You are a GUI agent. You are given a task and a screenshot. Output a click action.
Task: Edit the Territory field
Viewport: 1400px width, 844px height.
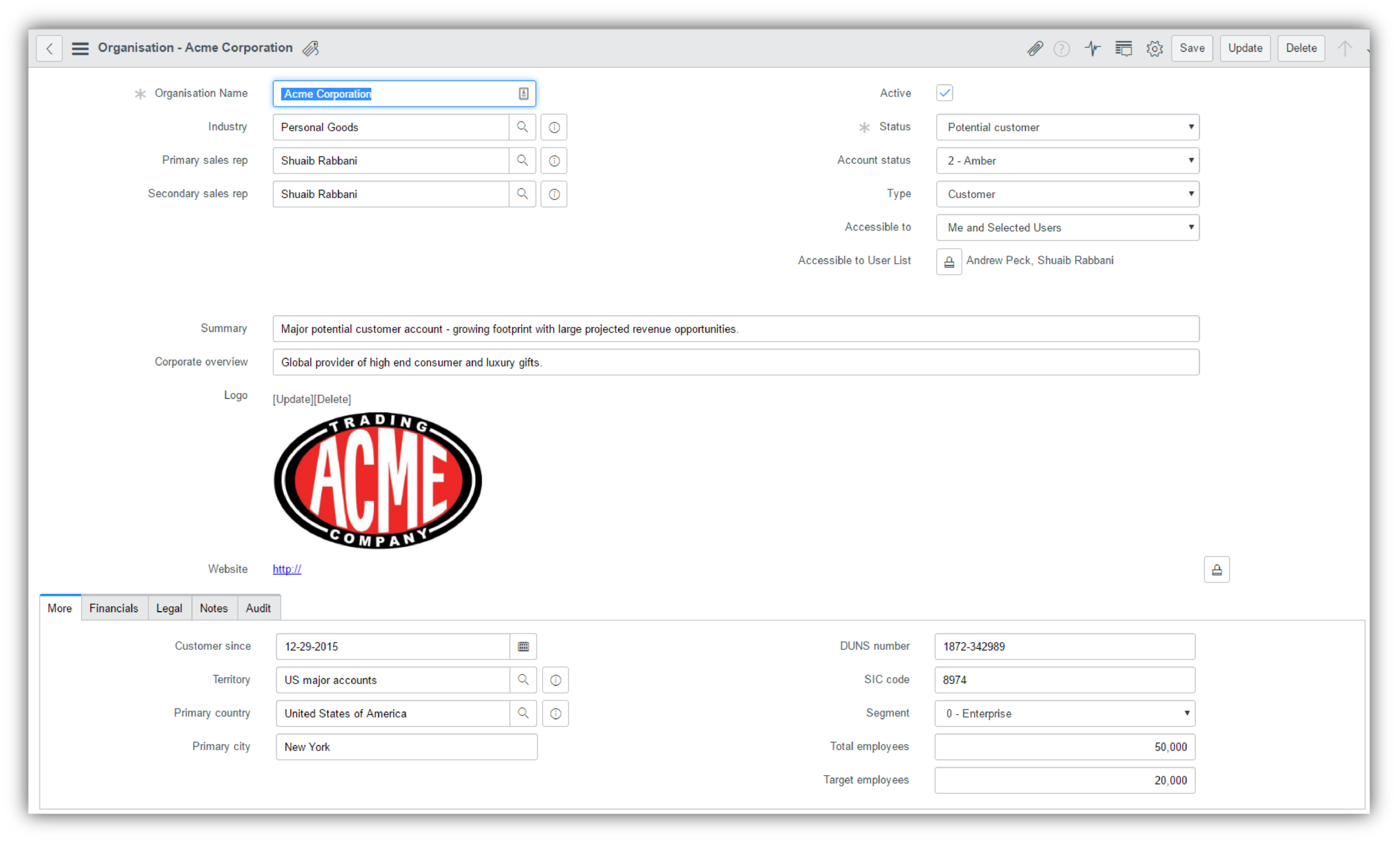click(x=393, y=680)
